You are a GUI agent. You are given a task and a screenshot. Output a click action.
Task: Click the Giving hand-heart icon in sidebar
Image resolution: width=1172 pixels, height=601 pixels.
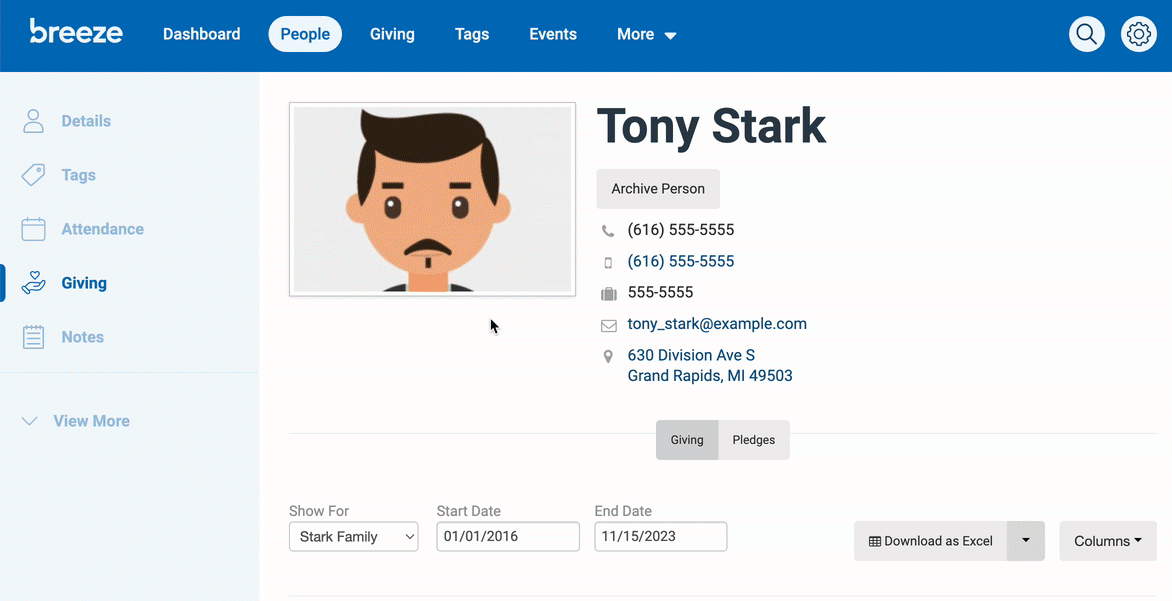coord(33,283)
